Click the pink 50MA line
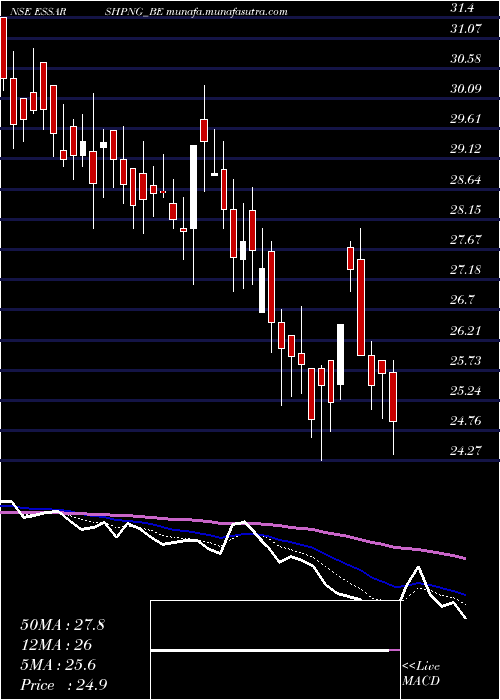500x700 pixels. (x=232, y=522)
